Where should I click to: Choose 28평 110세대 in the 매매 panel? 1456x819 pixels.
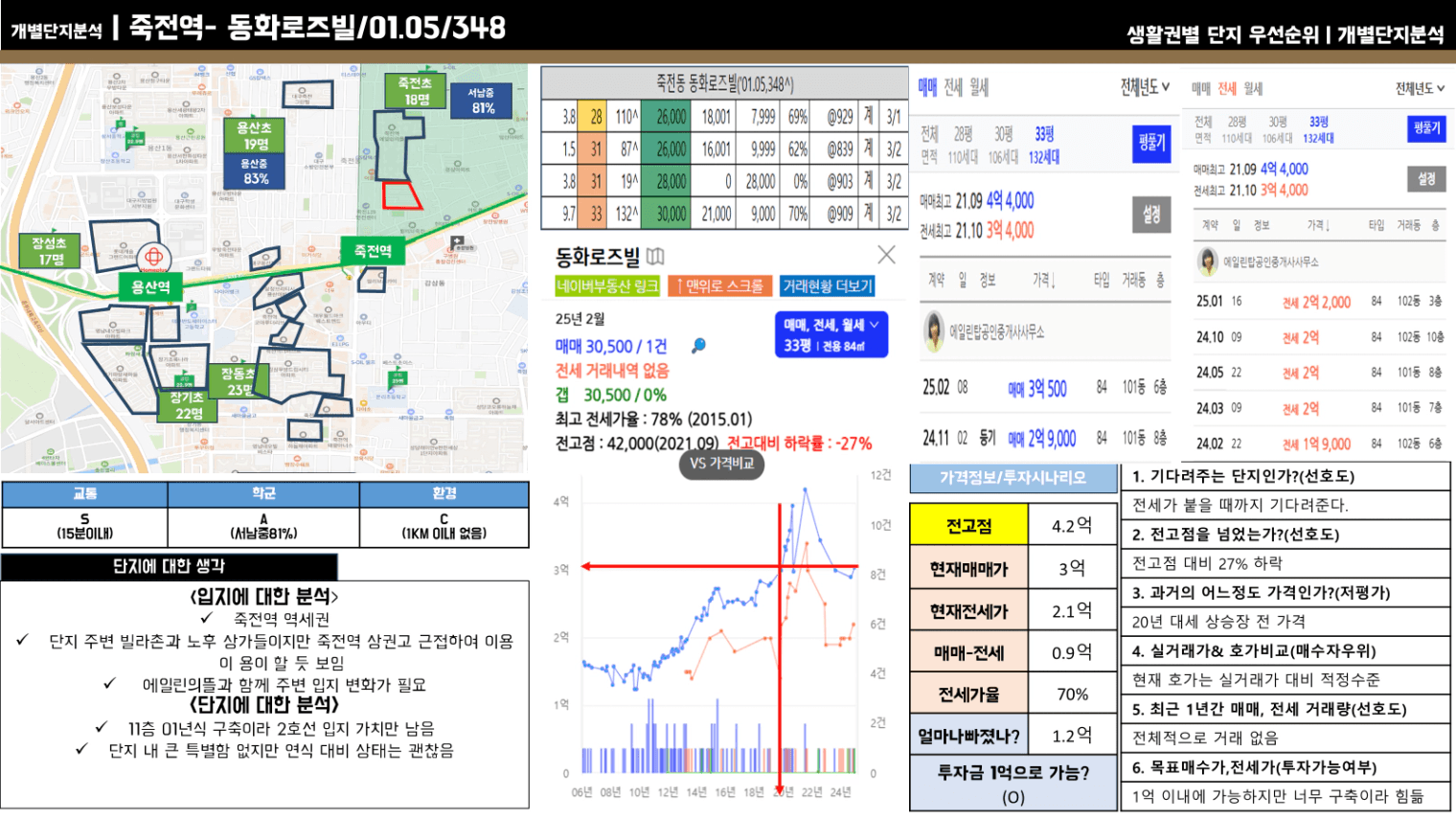click(x=963, y=145)
